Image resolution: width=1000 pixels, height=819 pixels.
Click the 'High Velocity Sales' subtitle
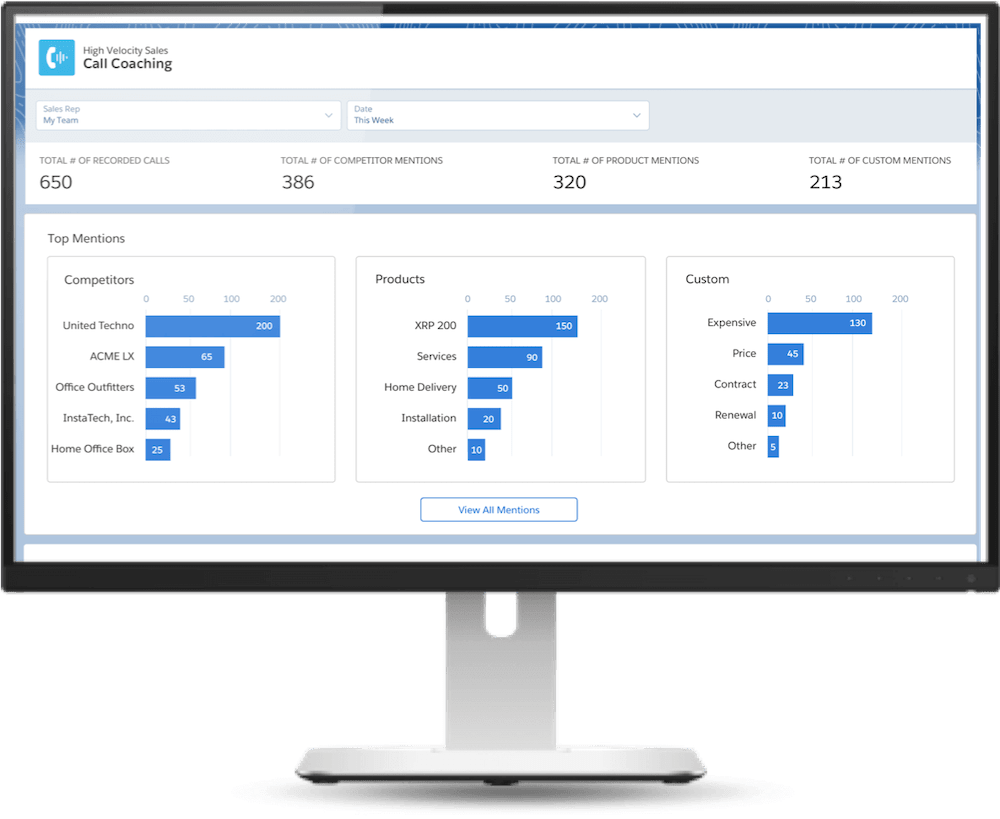(x=126, y=50)
